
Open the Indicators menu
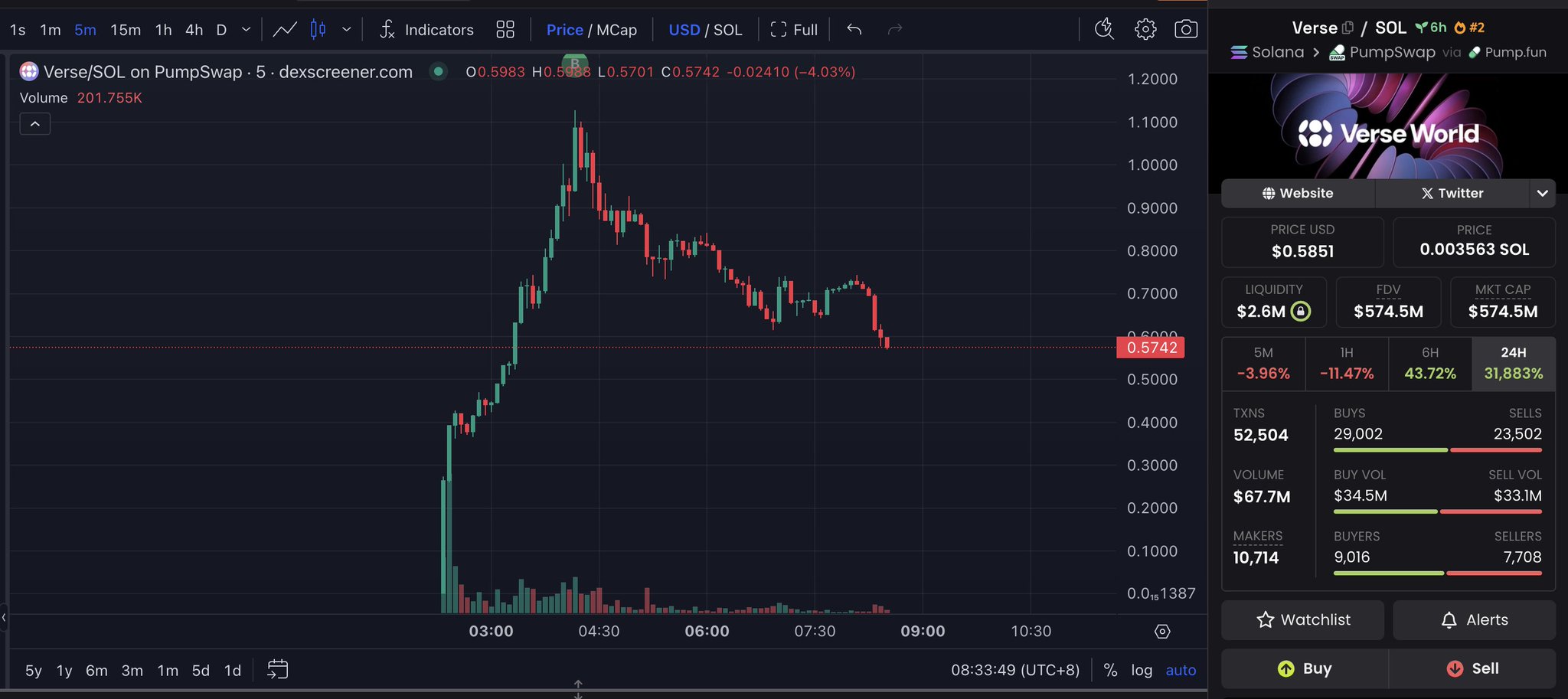(426, 30)
